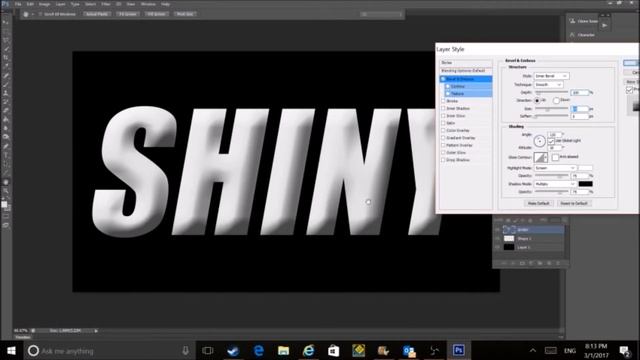
Task: Open the Image menu
Action: pyautogui.click(x=44, y=4)
